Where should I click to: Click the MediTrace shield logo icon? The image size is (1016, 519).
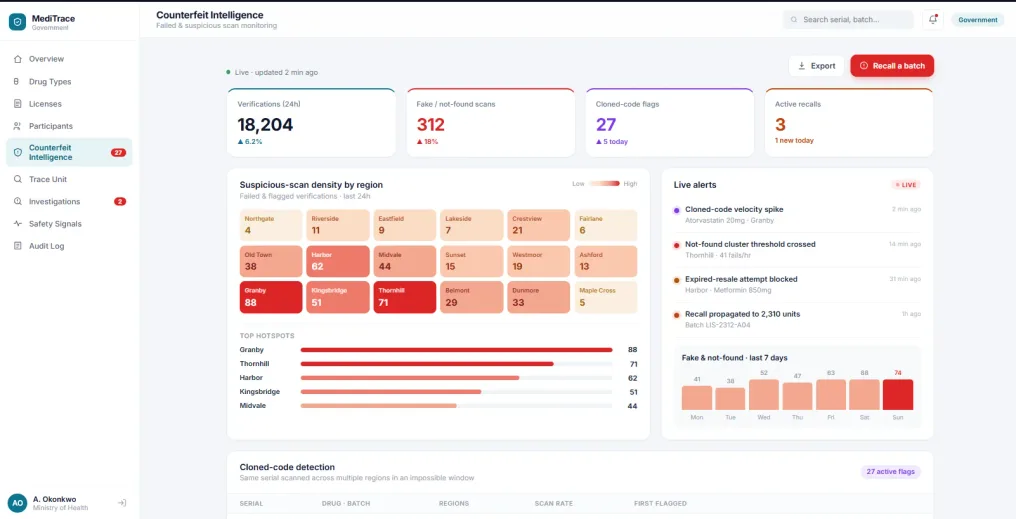(x=17, y=22)
